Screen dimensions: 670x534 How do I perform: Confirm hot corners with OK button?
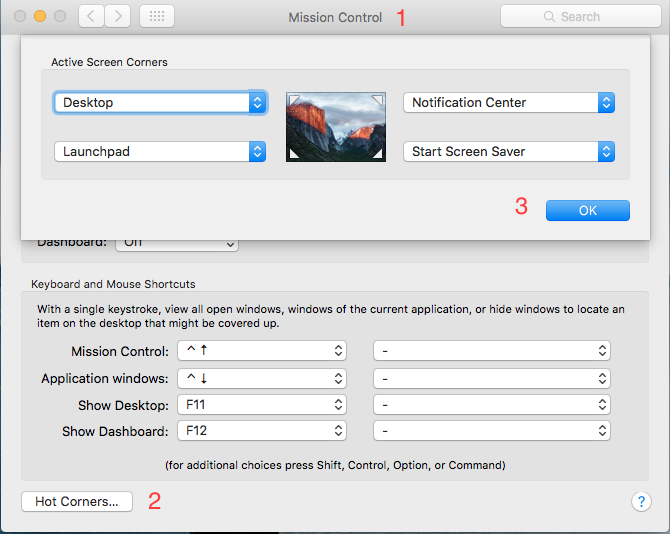[588, 211]
